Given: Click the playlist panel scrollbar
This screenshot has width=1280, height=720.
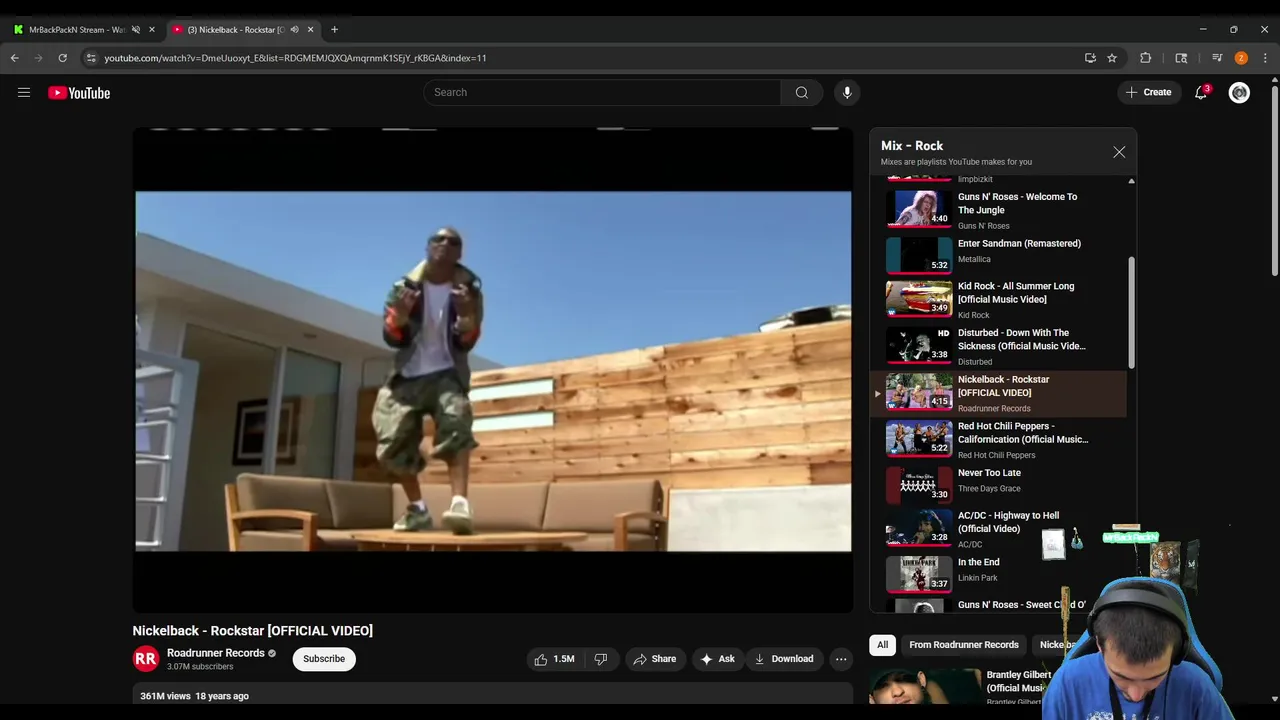Looking at the screenshot, I should tap(1132, 312).
